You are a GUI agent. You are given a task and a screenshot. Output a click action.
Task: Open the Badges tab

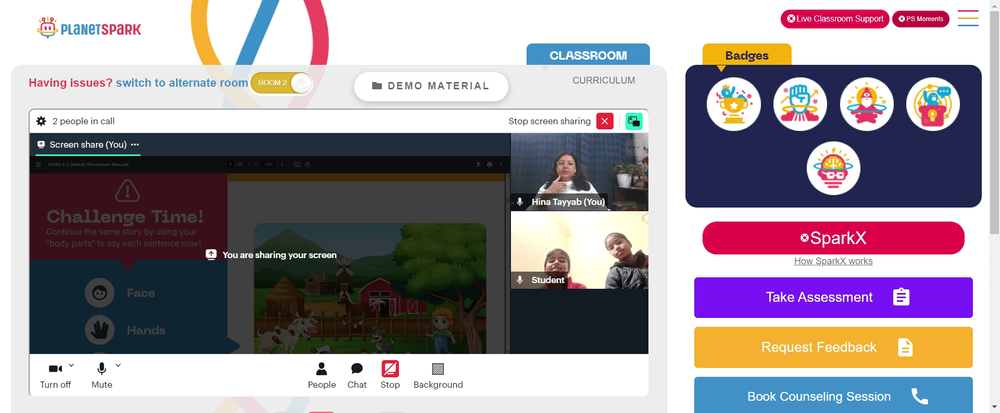tap(747, 55)
